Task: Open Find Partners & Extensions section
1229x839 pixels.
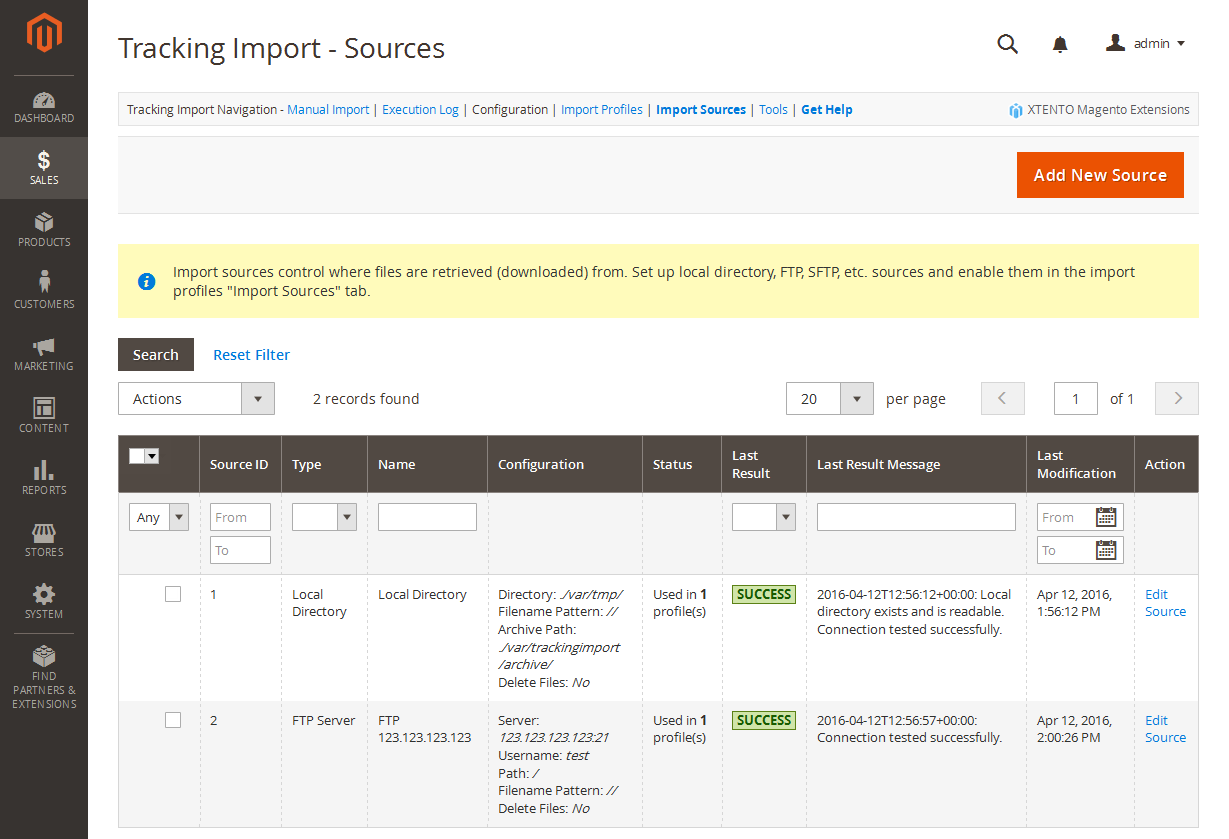Action: 44,678
